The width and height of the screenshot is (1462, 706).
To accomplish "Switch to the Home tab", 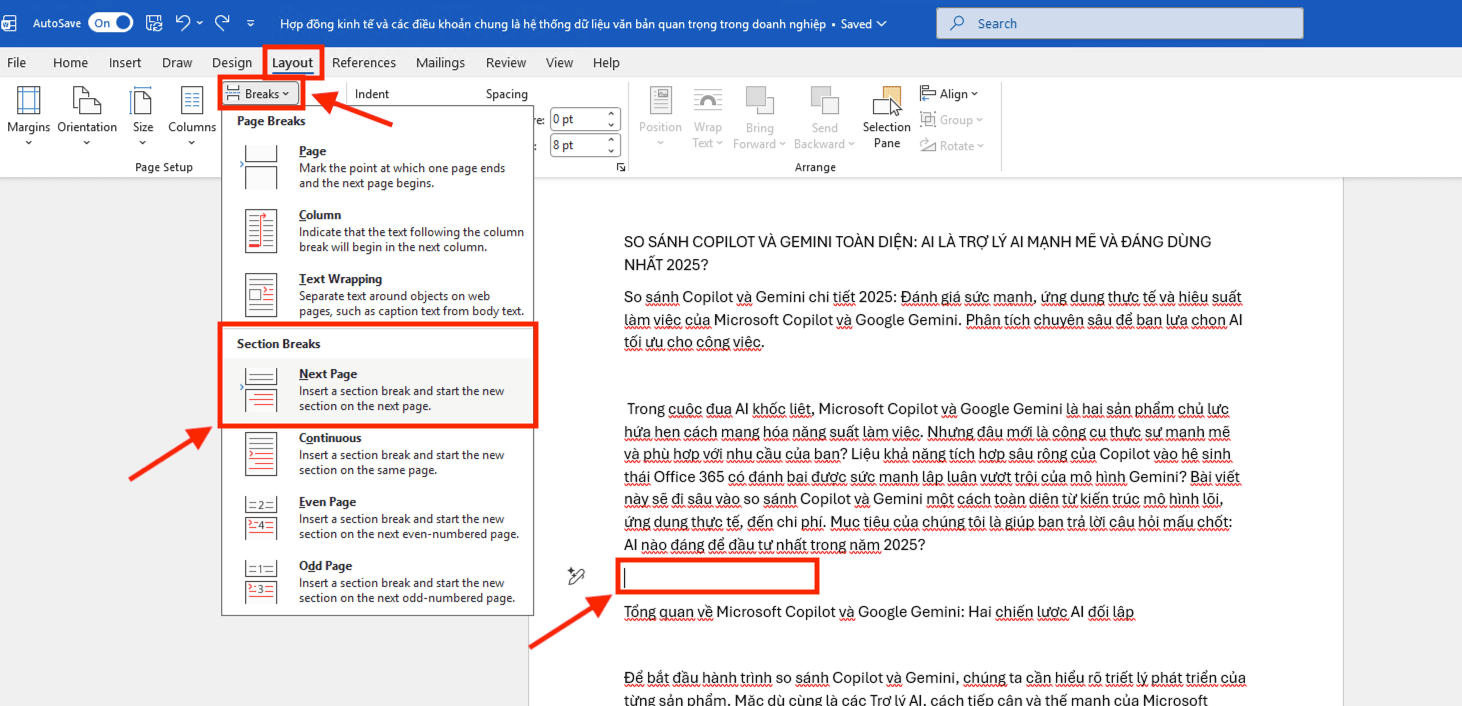I will pyautogui.click(x=70, y=62).
